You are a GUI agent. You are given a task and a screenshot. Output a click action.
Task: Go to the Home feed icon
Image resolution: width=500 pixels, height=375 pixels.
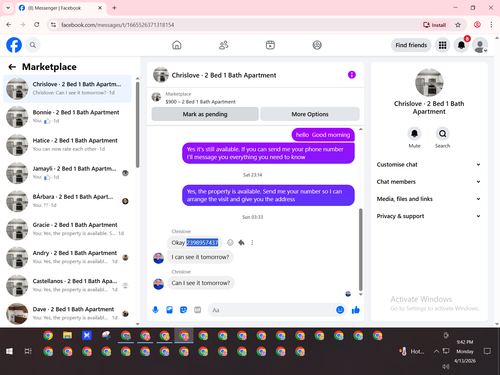(177, 45)
